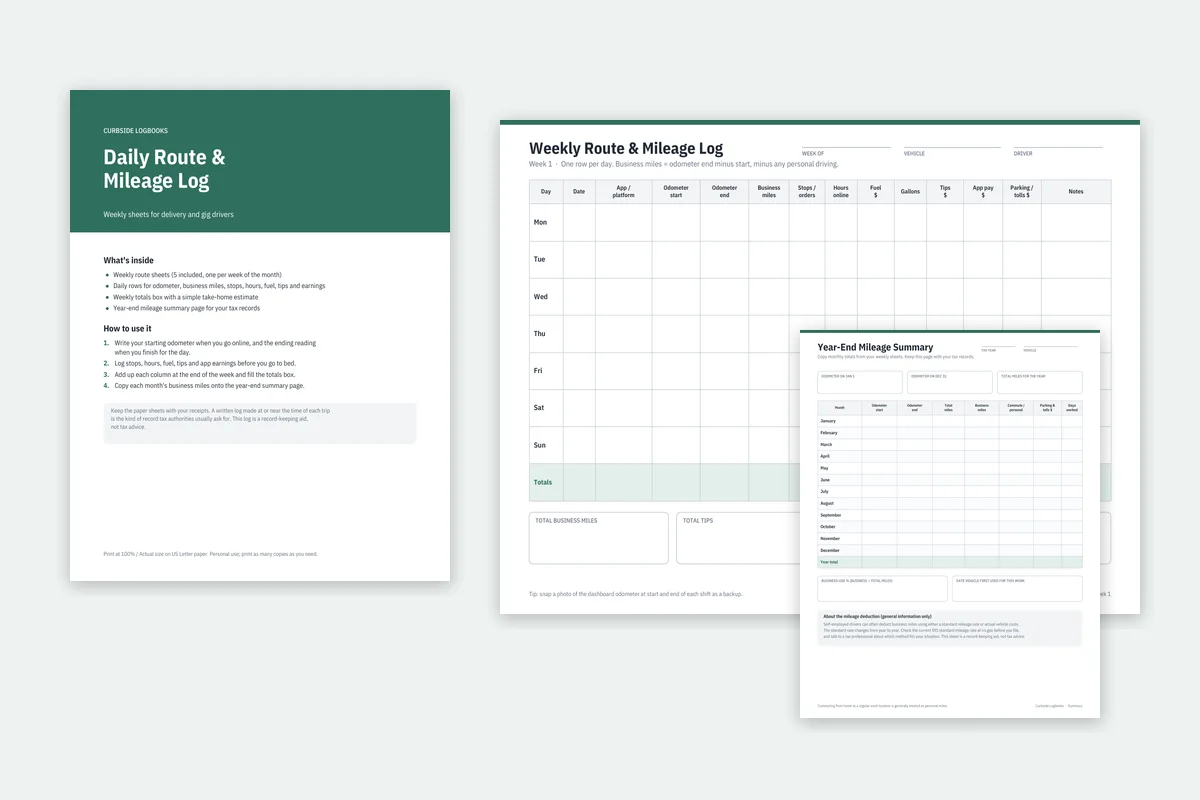1200x800 pixels.
Task: Click the 'Tip: snap a photo of the dashboard odometer' line
Action: (x=636, y=594)
